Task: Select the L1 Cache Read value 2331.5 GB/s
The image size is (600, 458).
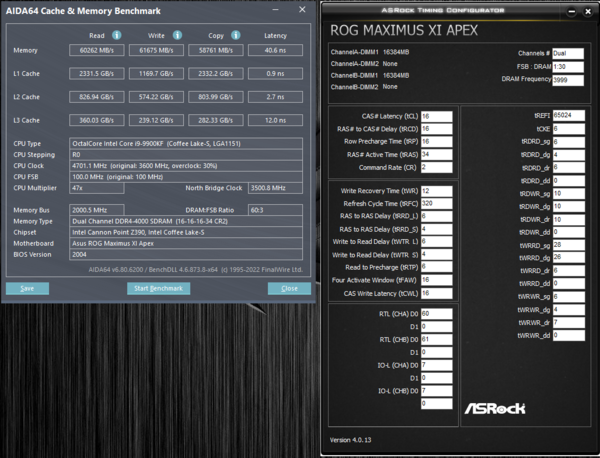Action: 97,73
